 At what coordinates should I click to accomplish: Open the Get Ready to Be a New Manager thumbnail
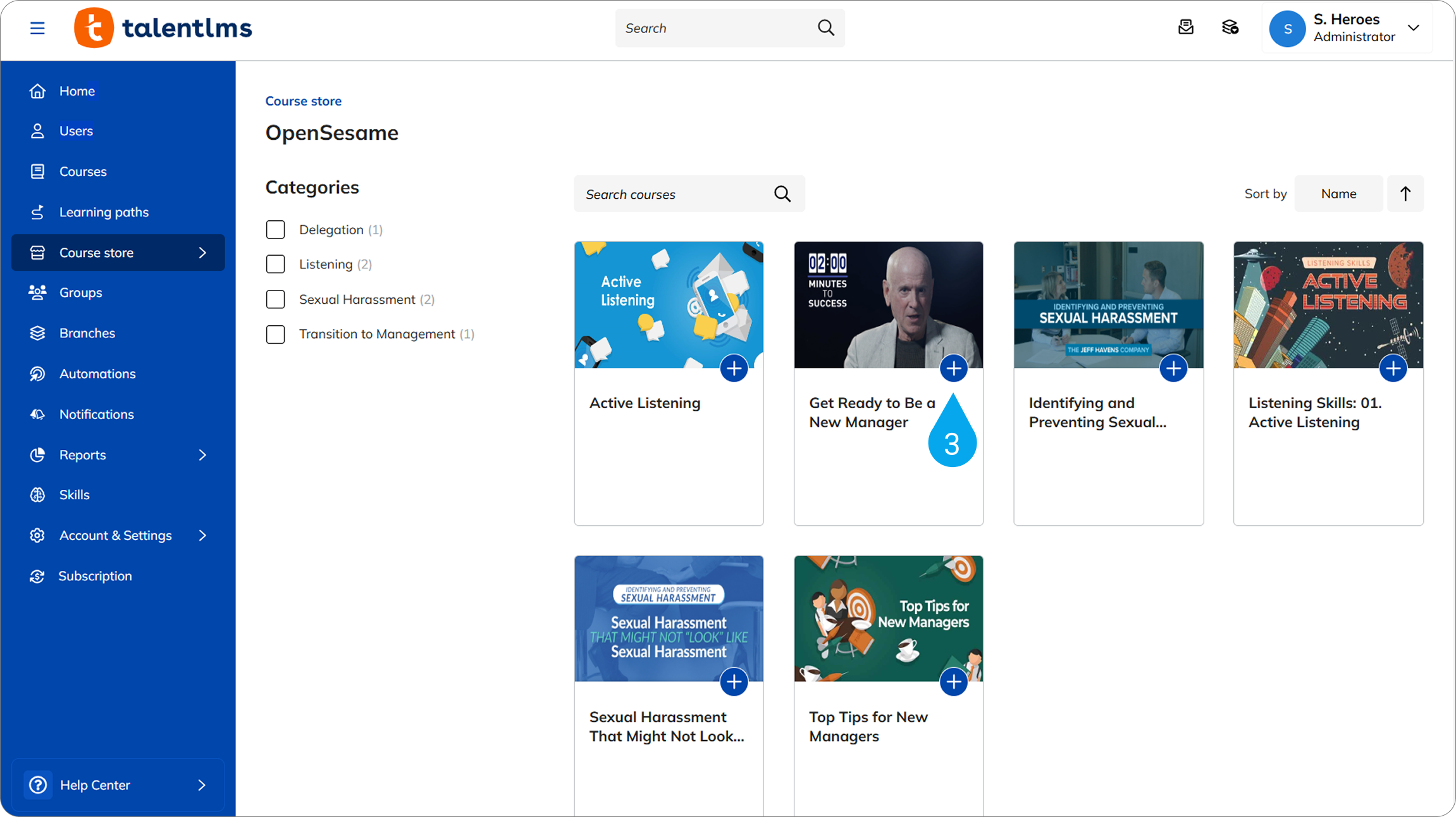coord(888,305)
